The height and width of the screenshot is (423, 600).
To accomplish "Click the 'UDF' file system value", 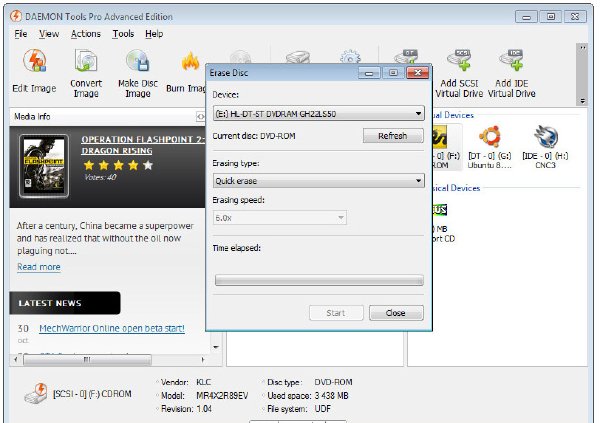I will coord(323,409).
